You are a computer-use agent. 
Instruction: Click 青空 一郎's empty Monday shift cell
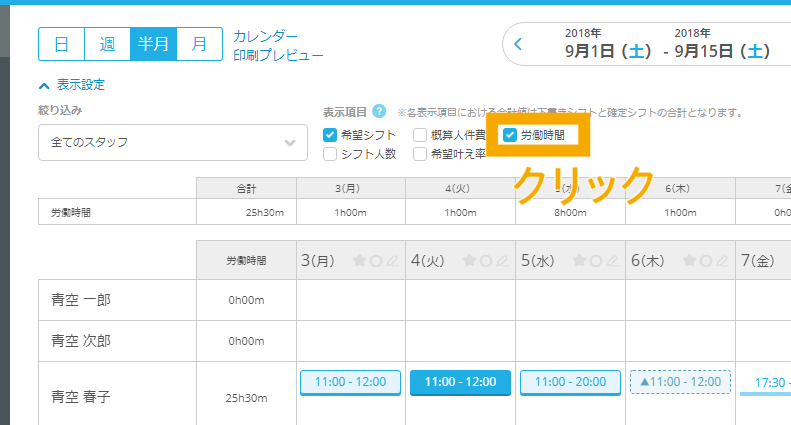[x=351, y=300]
